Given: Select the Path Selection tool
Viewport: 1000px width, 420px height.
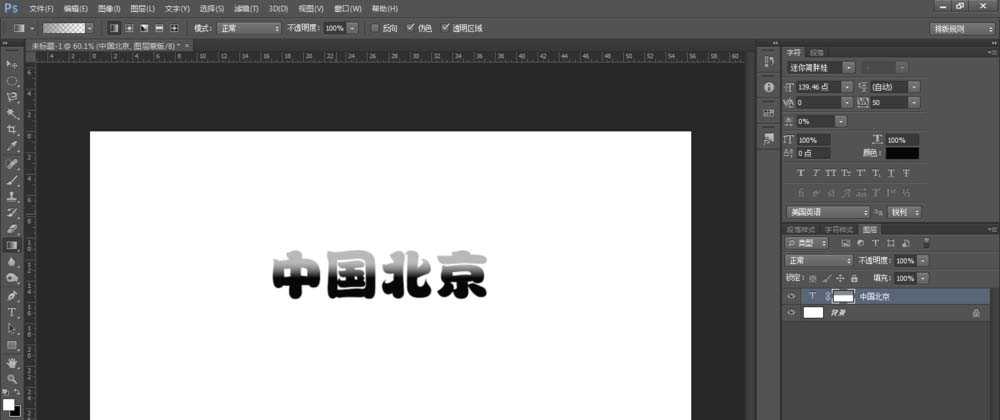Looking at the screenshot, I should click(x=11, y=328).
